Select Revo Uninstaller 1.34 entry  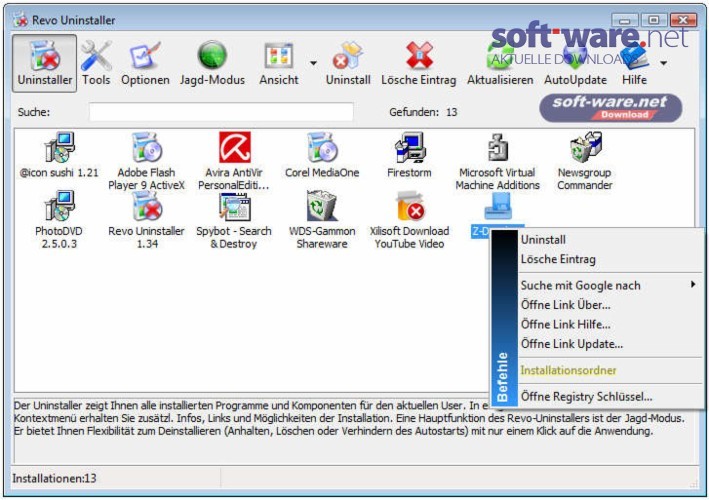tap(147, 220)
